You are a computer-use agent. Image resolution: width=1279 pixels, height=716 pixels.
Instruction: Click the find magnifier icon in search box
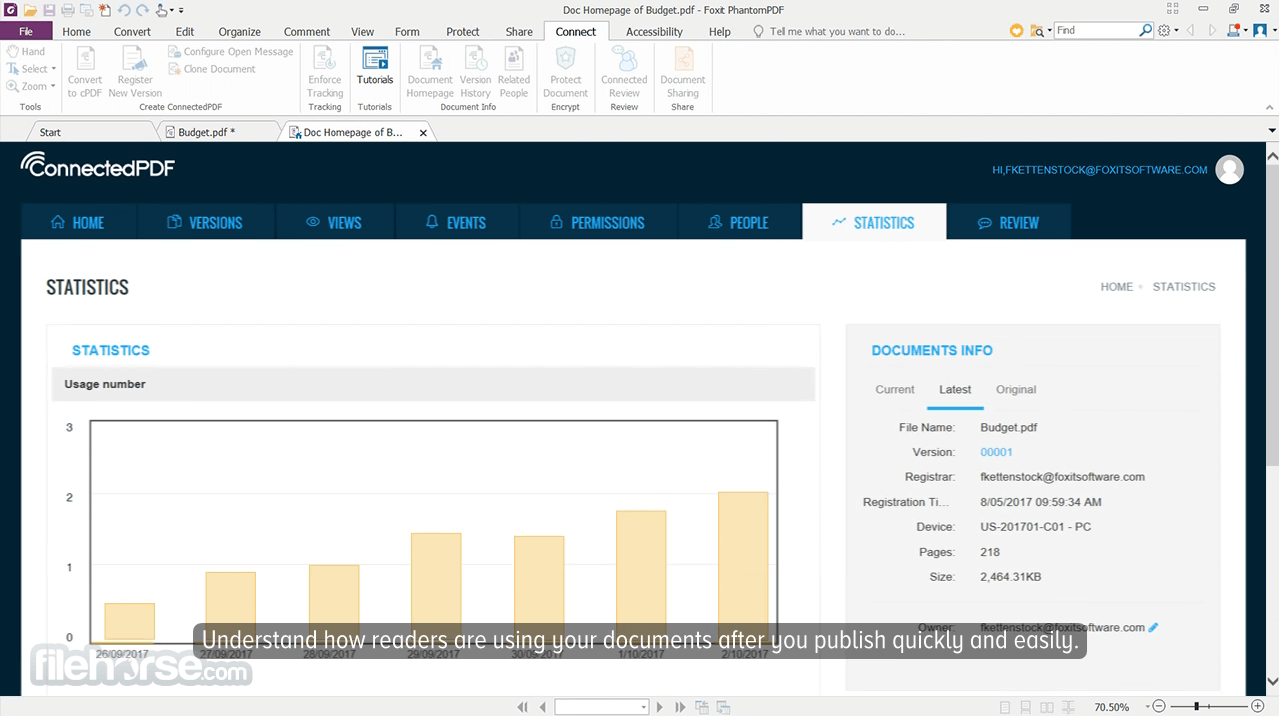1146,31
